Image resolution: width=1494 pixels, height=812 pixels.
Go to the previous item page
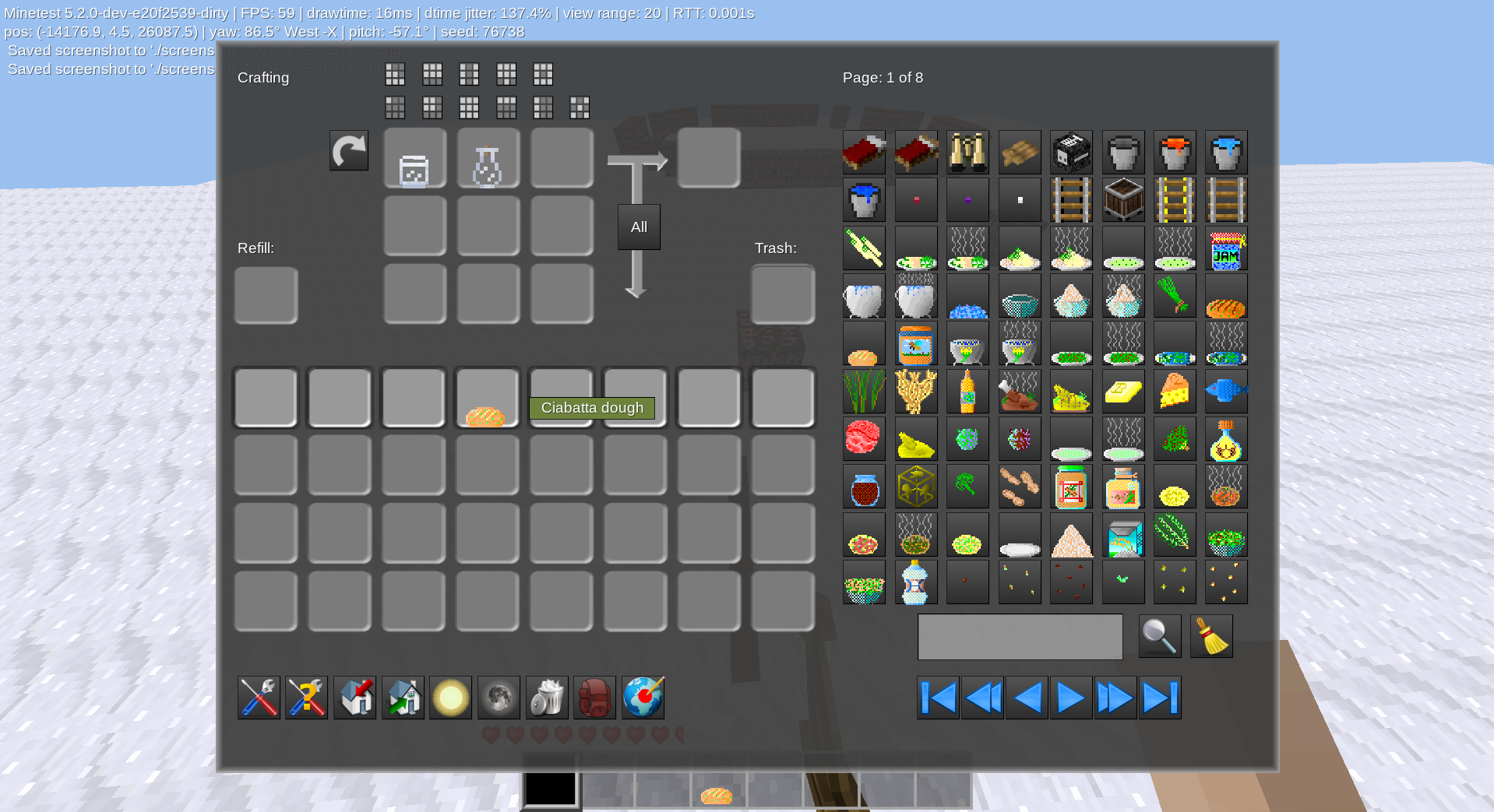[x=1027, y=698]
